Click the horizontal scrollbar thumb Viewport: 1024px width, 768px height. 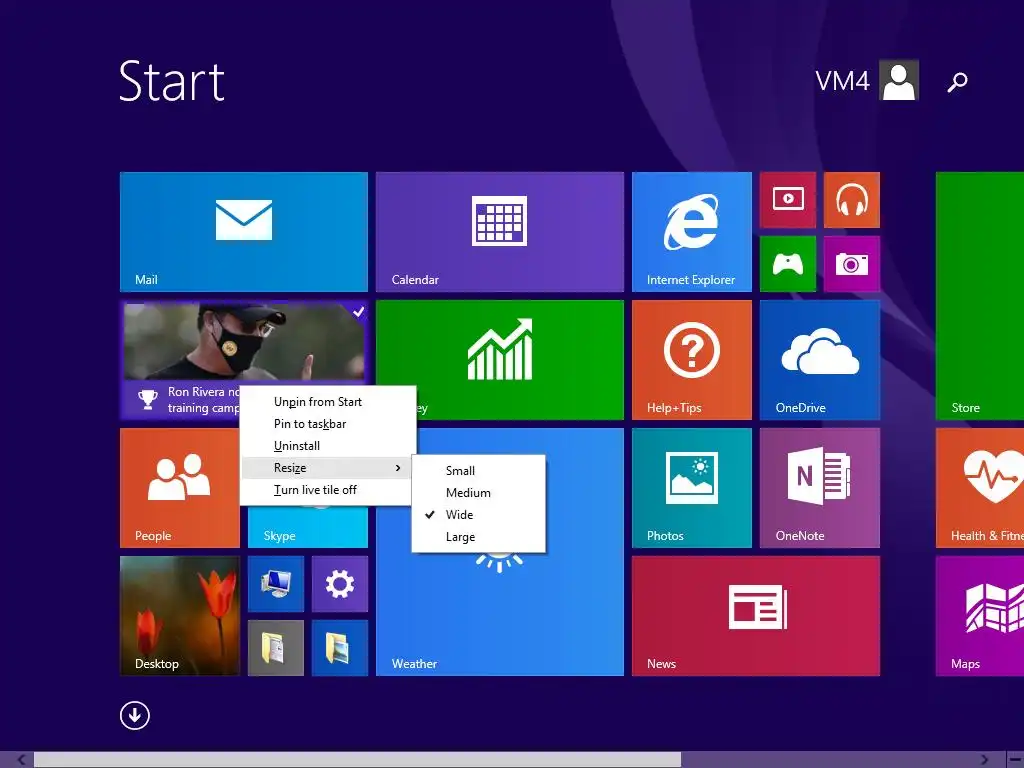click(357, 760)
